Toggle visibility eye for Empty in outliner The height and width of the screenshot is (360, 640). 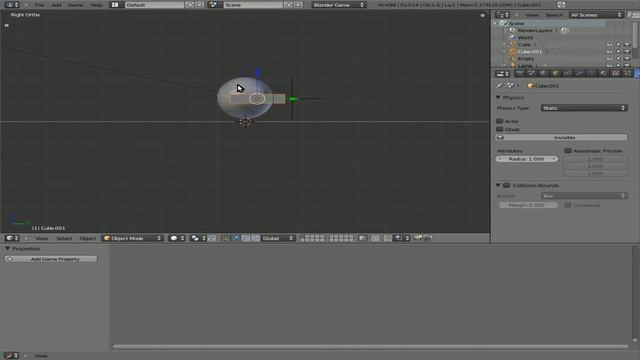(x=609, y=58)
